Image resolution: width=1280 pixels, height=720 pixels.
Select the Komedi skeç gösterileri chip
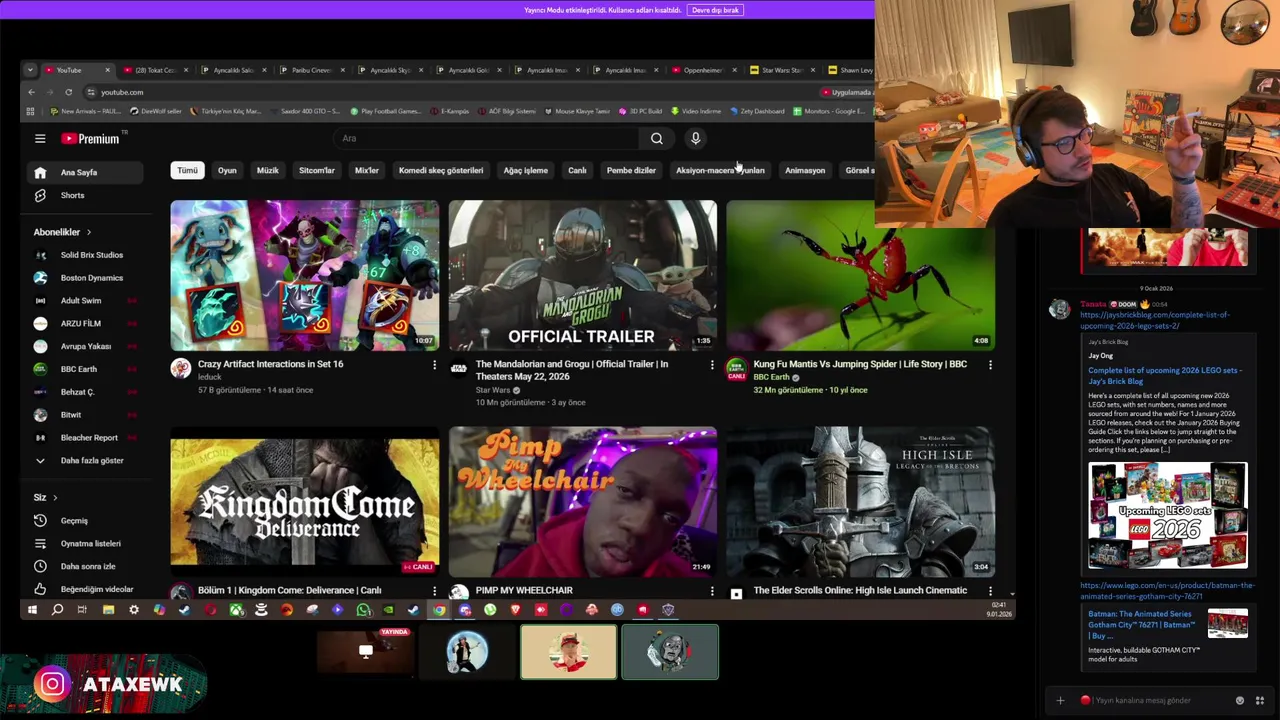pyautogui.click(x=441, y=170)
